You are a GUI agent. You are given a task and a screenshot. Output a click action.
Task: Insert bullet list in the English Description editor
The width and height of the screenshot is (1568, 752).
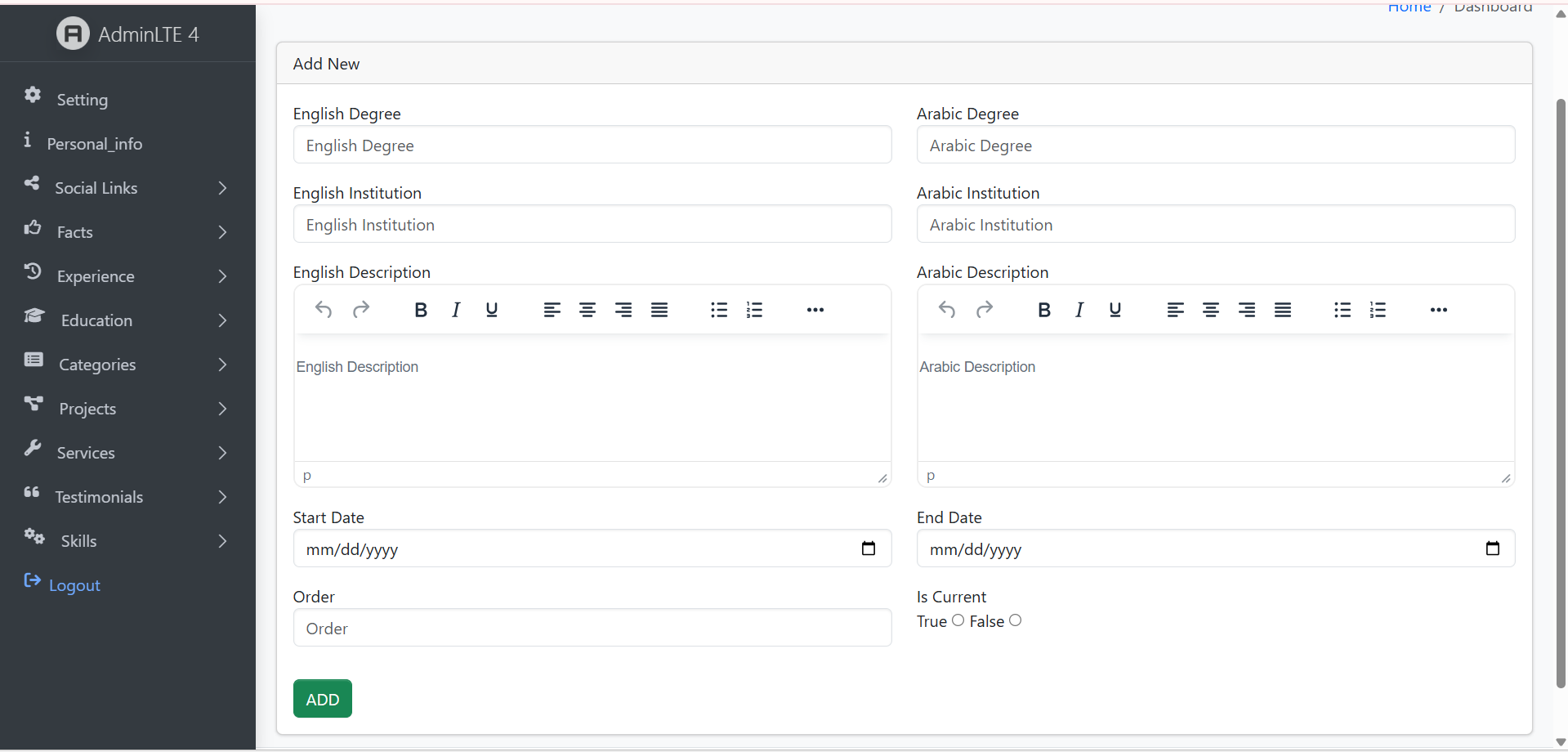(x=719, y=310)
